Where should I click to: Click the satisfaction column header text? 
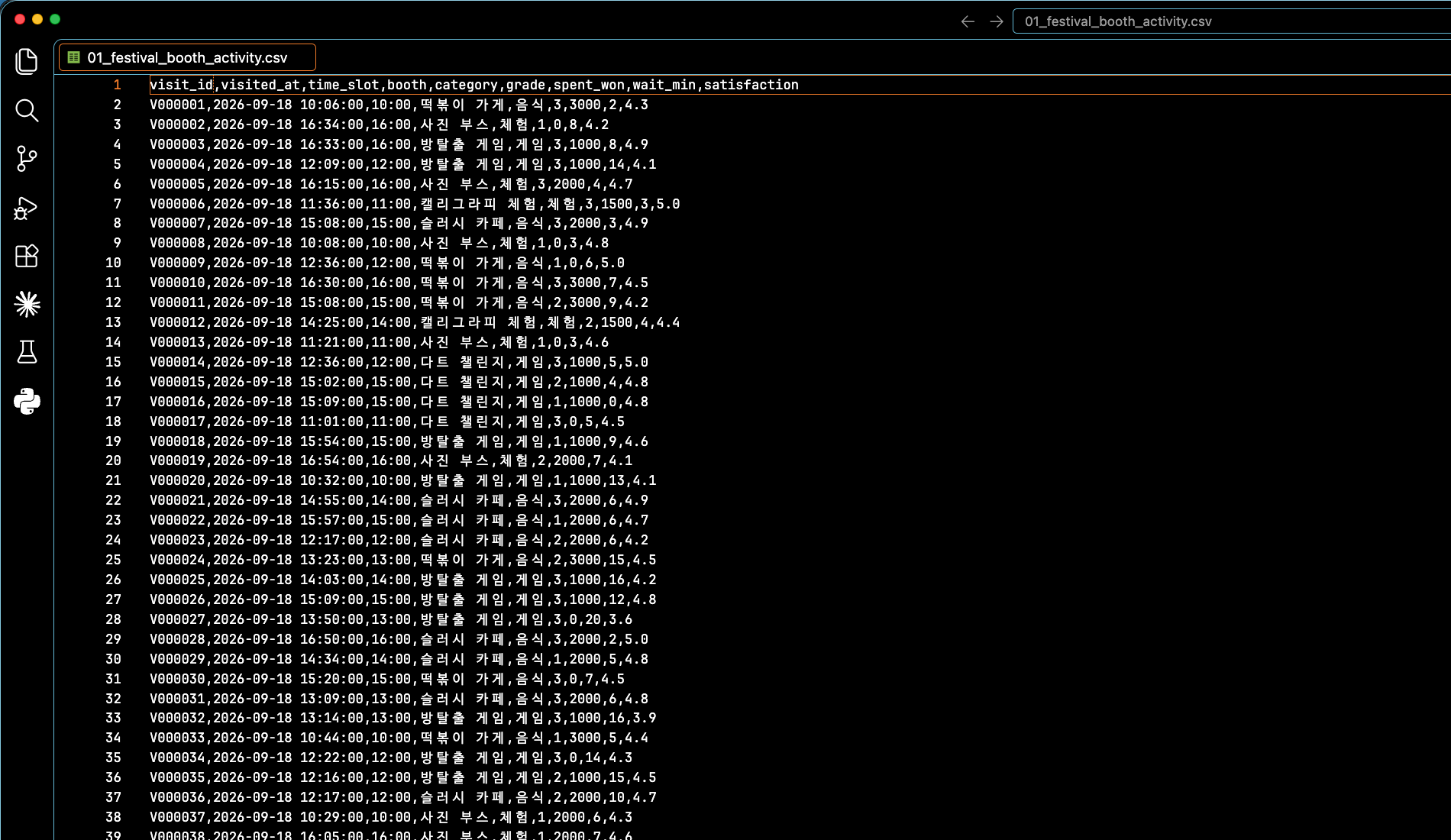751,85
